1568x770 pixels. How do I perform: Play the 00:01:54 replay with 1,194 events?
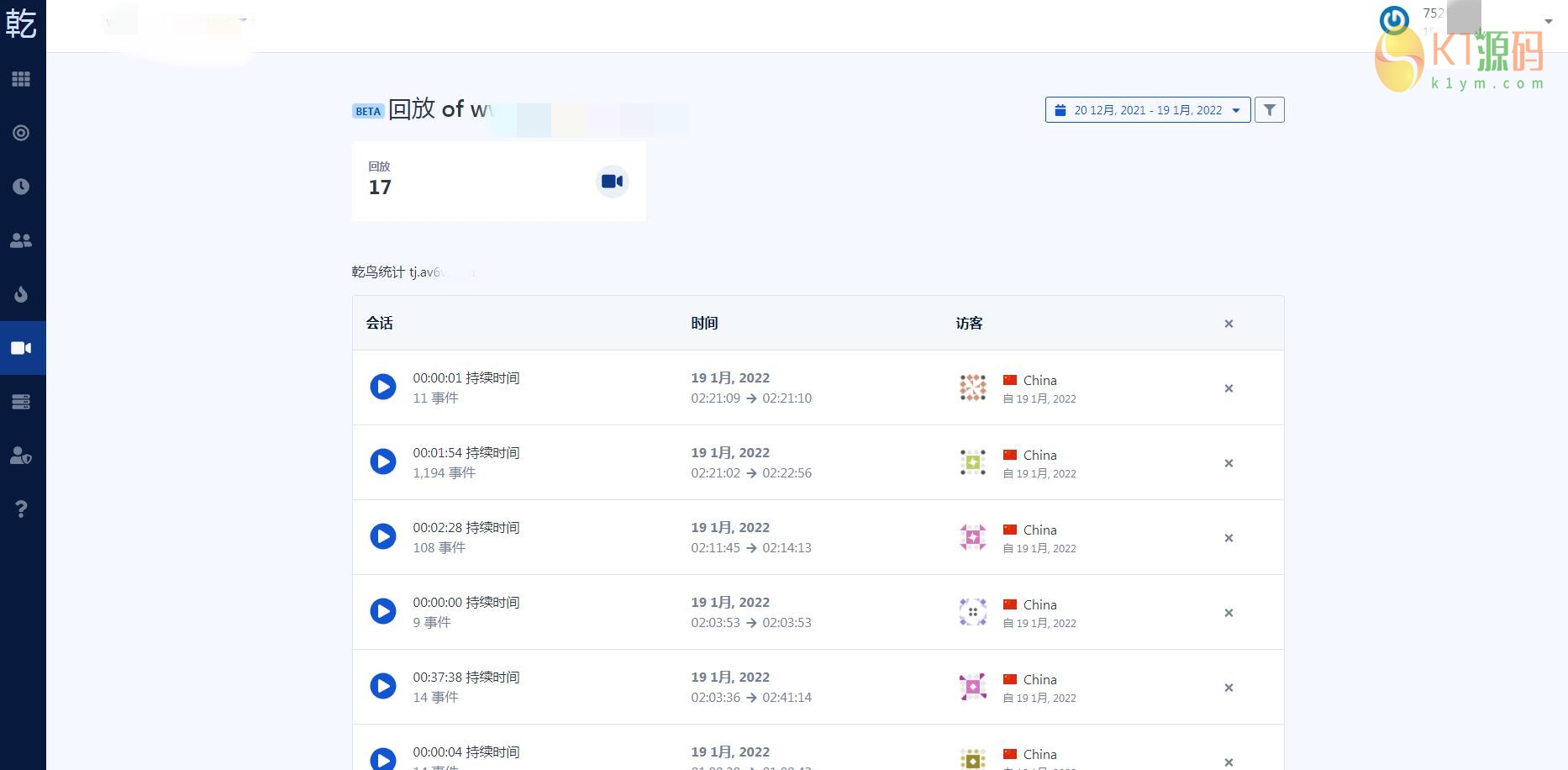tap(383, 461)
